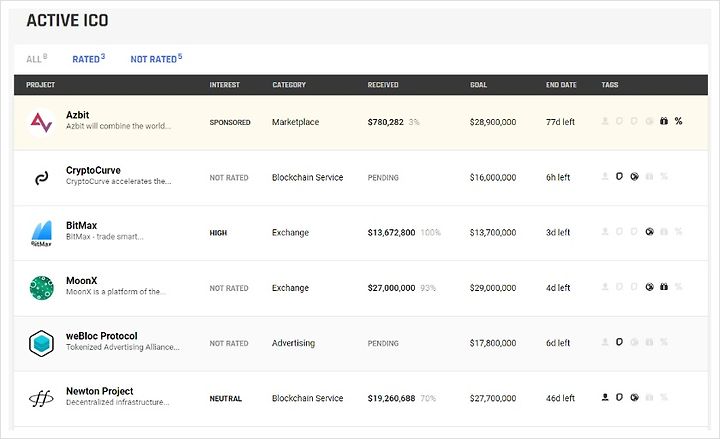The image size is (720, 439).
Task: Click the HIGH interest label for BitMax
Action: click(x=218, y=233)
